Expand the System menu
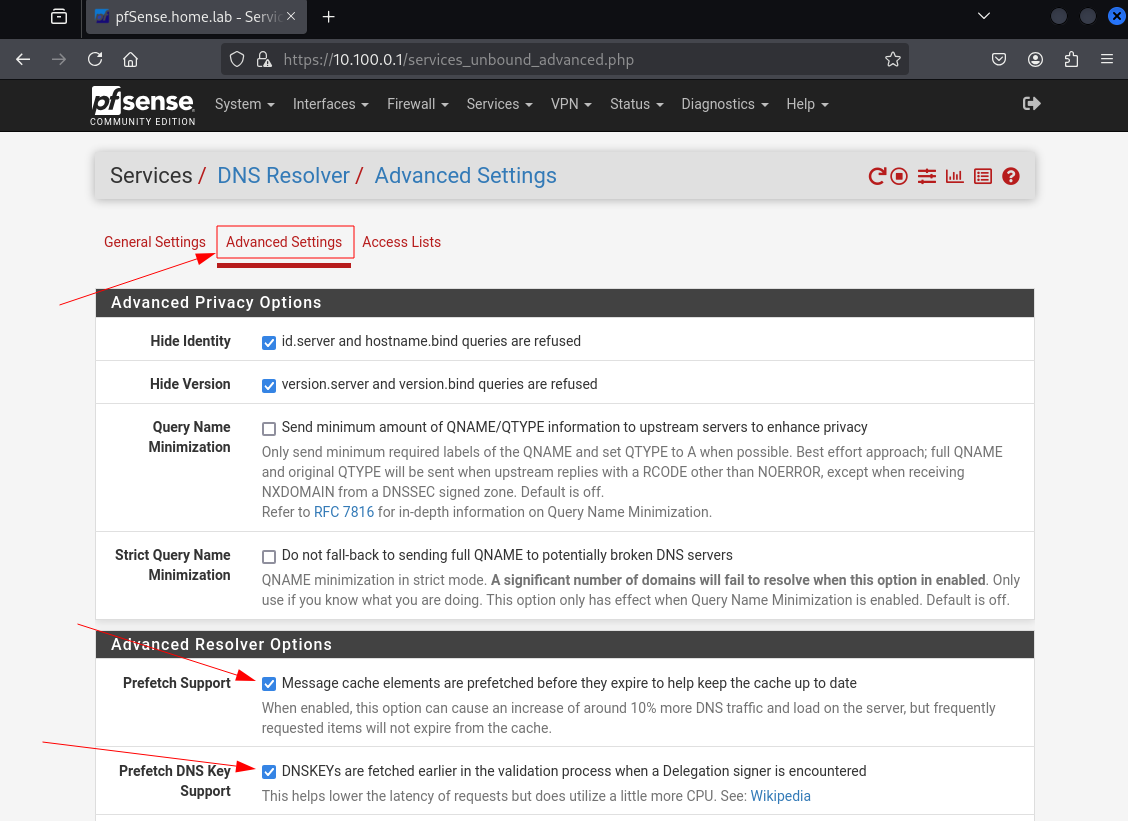This screenshot has height=821, width=1128. click(245, 104)
